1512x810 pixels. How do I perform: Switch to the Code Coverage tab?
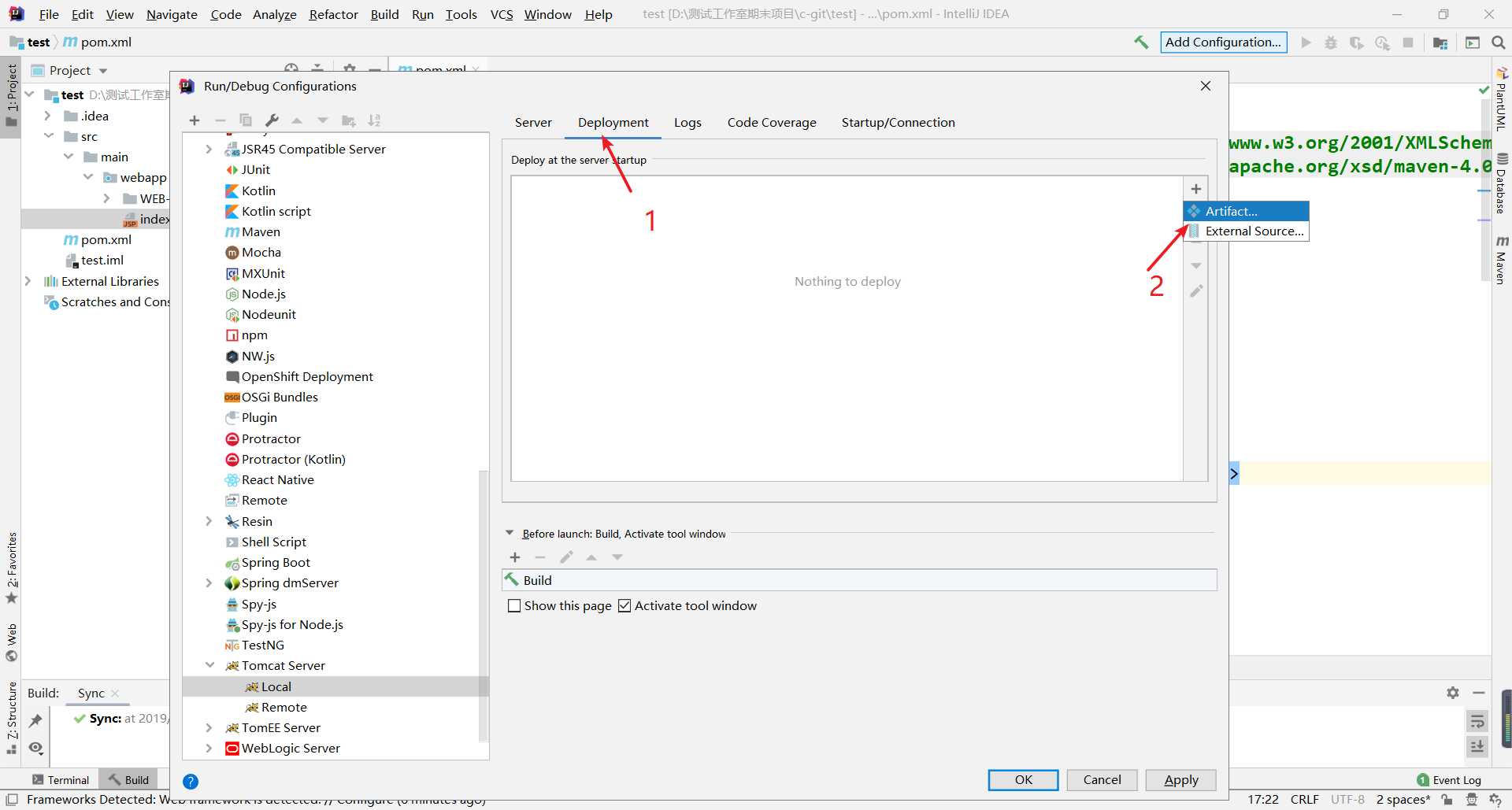[x=772, y=123]
